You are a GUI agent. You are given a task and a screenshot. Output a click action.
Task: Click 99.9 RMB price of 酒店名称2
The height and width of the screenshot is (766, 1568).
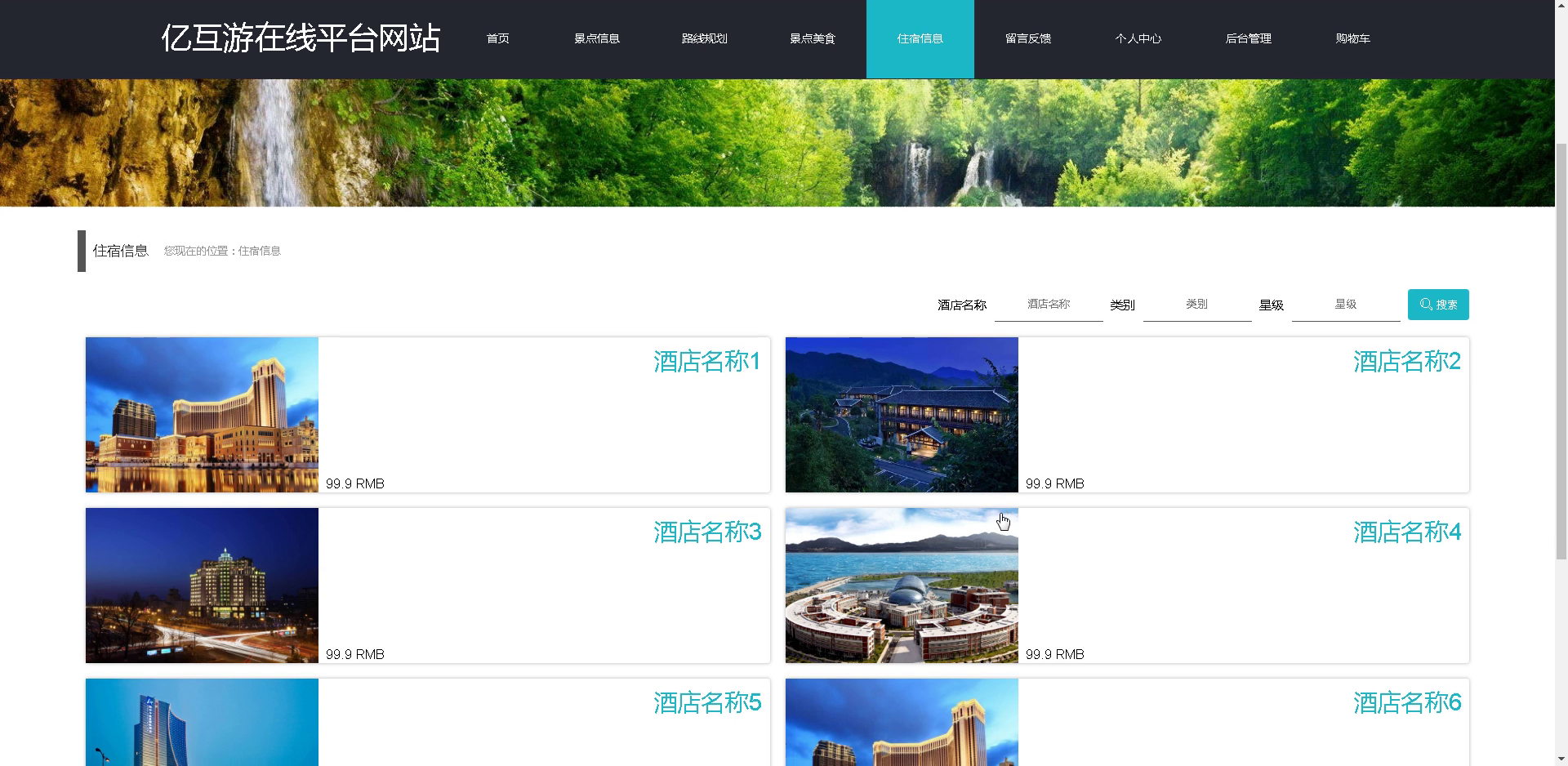(x=1055, y=483)
